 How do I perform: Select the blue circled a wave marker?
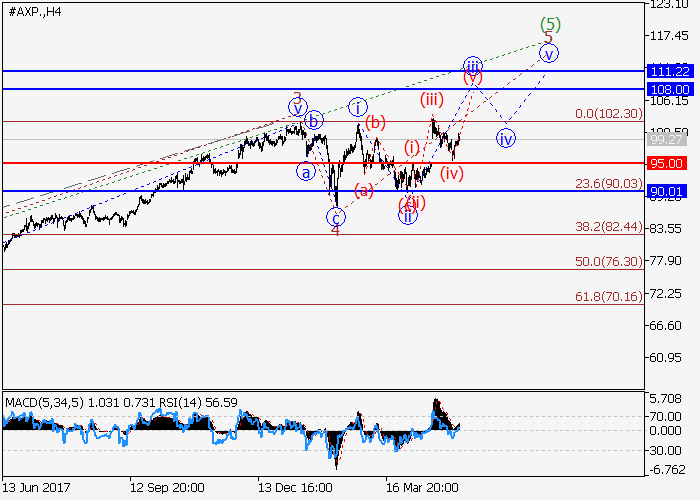coord(305,171)
